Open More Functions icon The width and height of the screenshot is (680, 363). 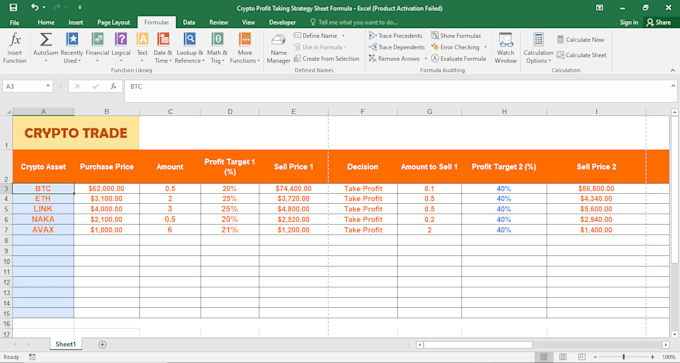[x=245, y=40]
